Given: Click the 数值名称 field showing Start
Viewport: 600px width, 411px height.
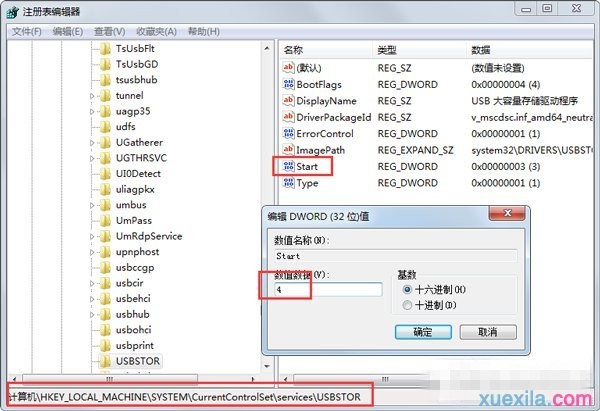Looking at the screenshot, I should pyautogui.click(x=396, y=256).
